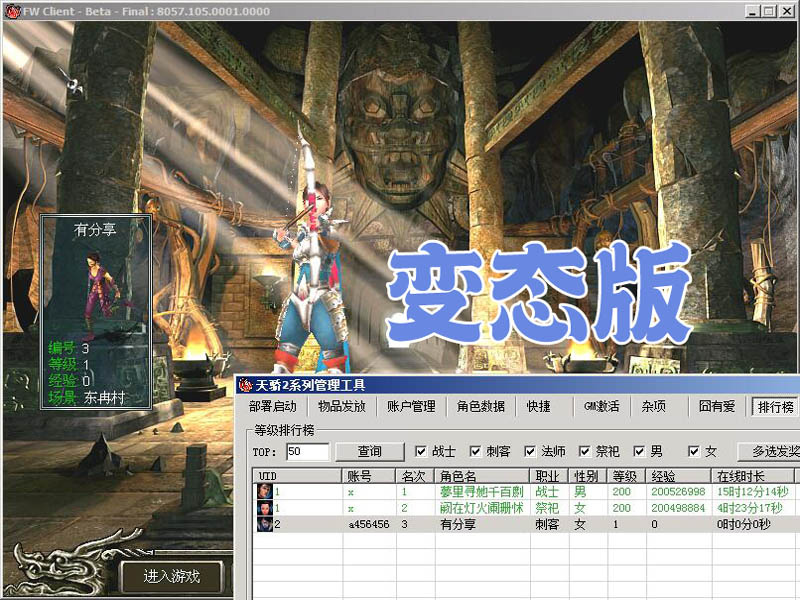800x600 pixels.
Task: Click the 刺客 class cell in the table
Action: (x=547, y=524)
